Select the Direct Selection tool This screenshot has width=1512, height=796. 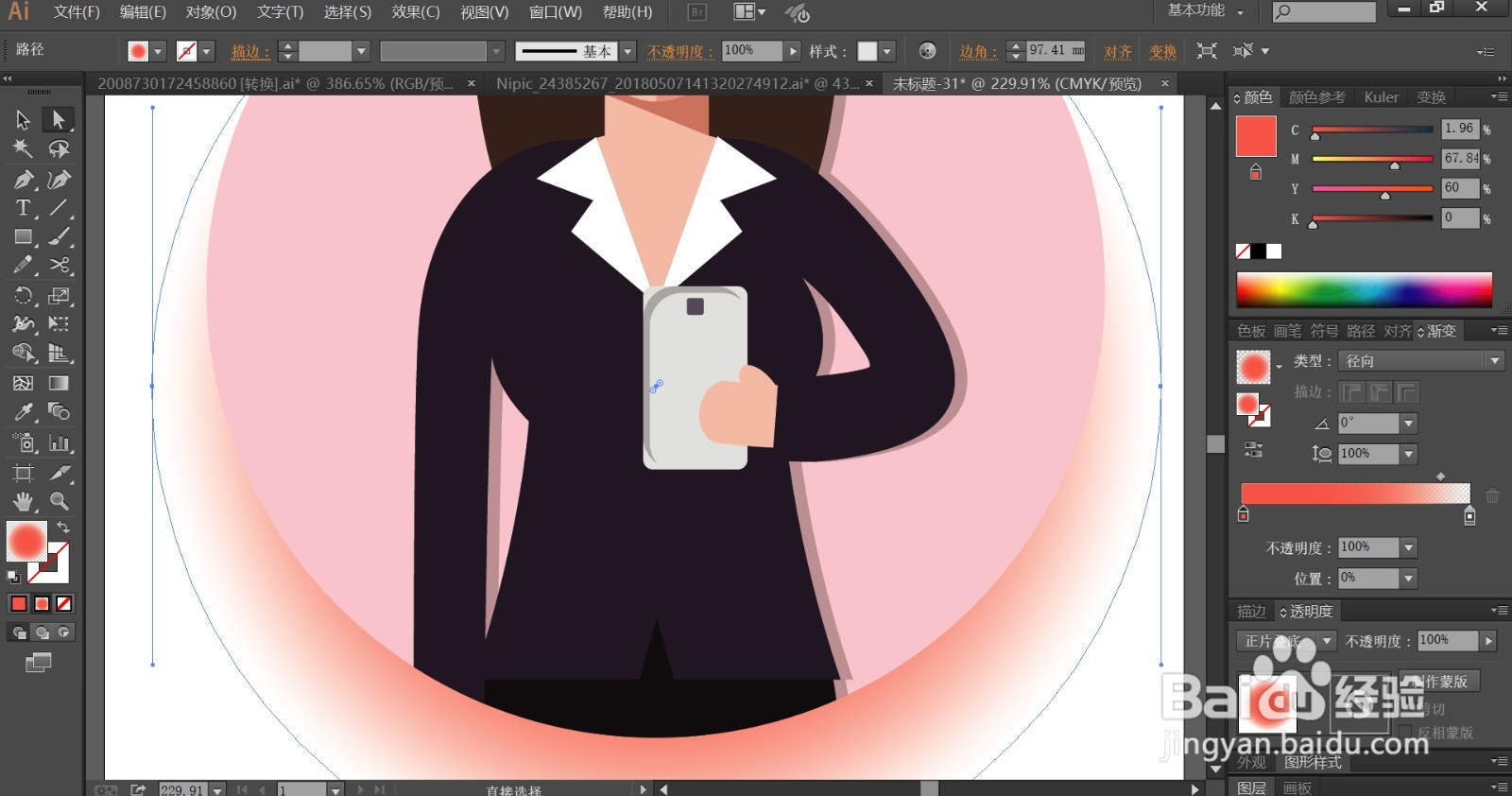pos(59,120)
